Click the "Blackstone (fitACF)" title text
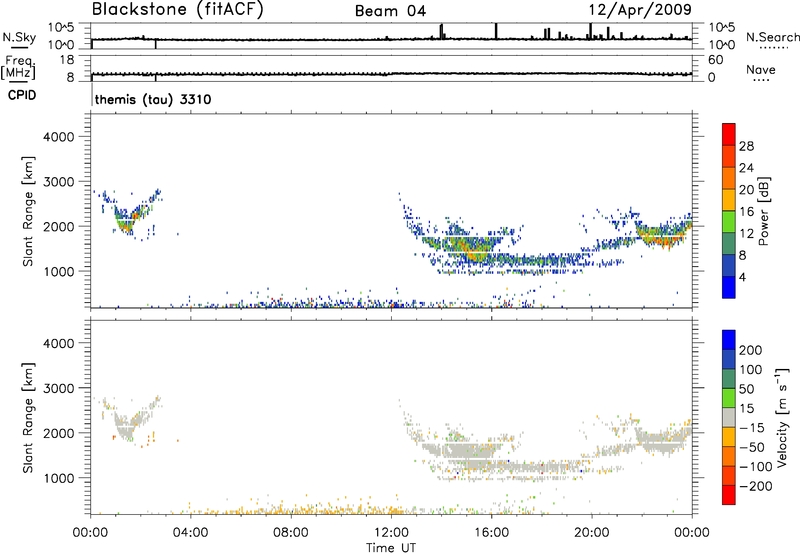 click(178, 9)
